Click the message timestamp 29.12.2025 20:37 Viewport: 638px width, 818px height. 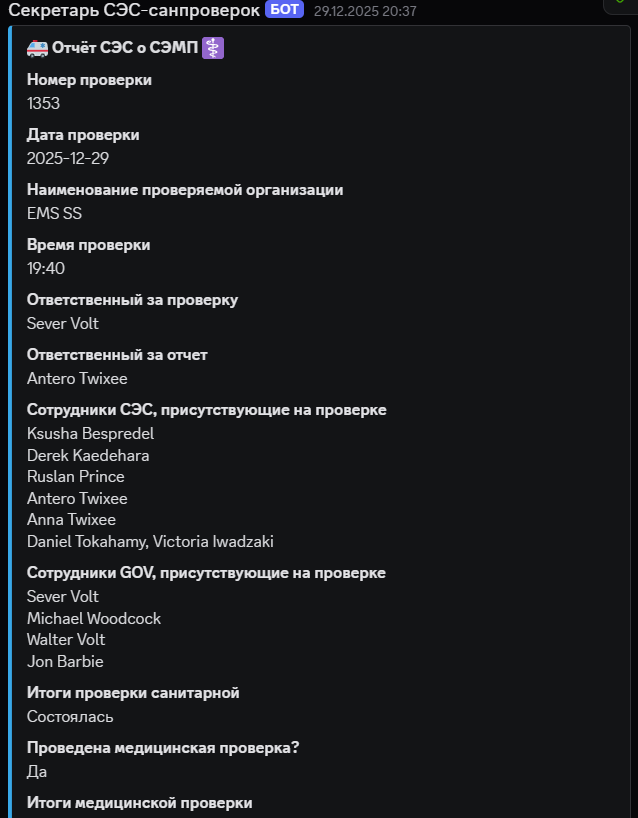click(365, 11)
